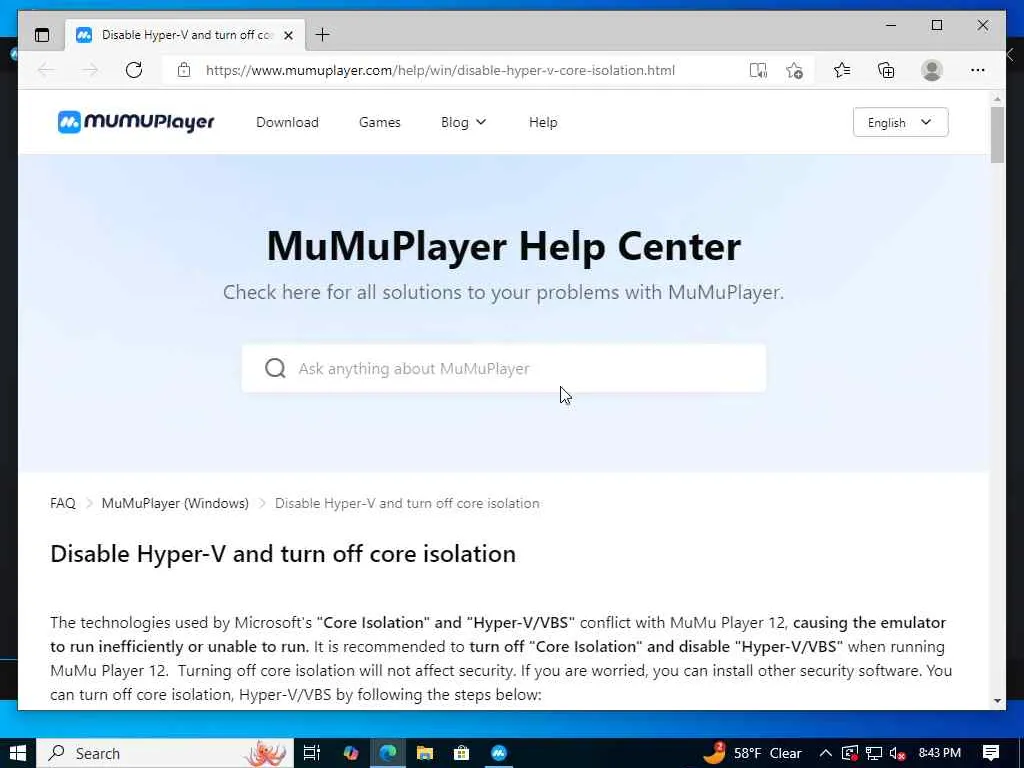Screen dimensions: 1024x768
Task: Open the notification center icon
Action: pos(991,753)
